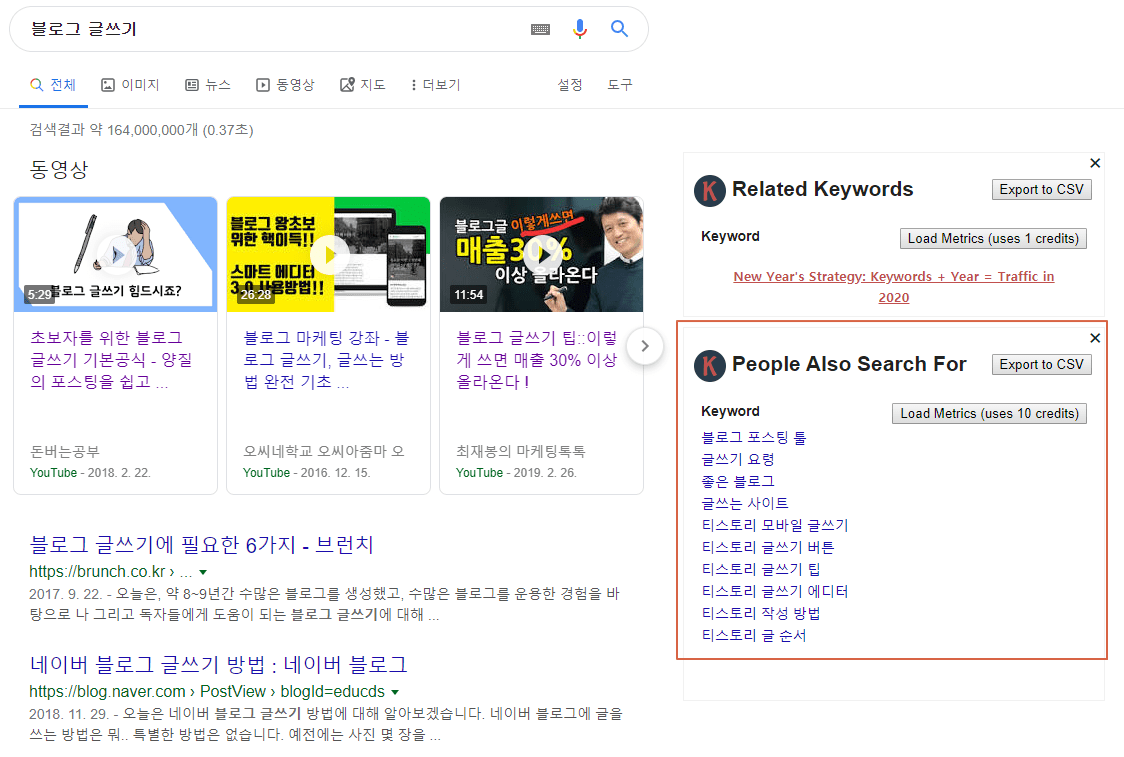
Task: Click the 돈버는공부 channel name
Action: (65, 452)
